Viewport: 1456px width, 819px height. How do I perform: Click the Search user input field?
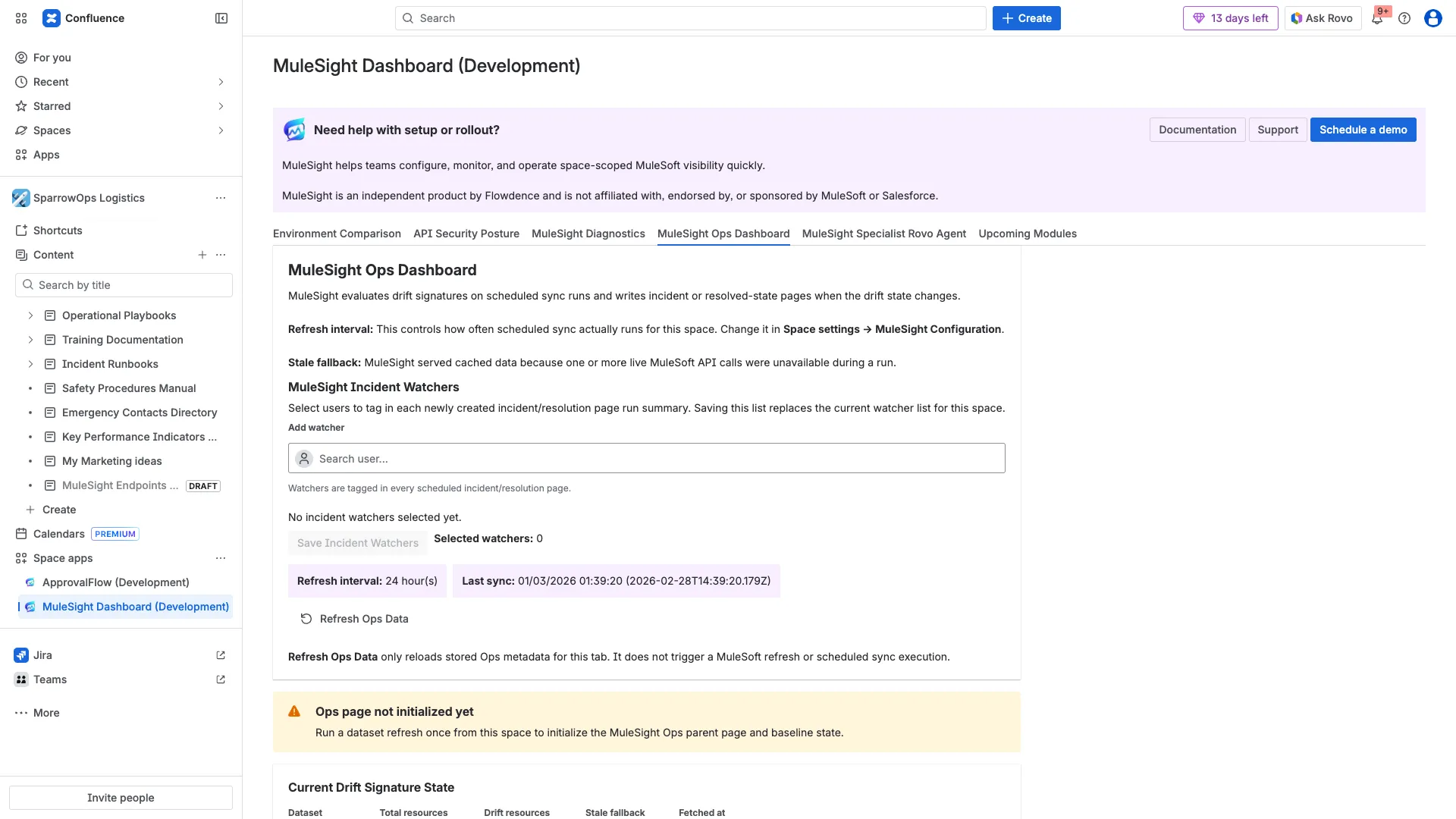[x=646, y=458]
